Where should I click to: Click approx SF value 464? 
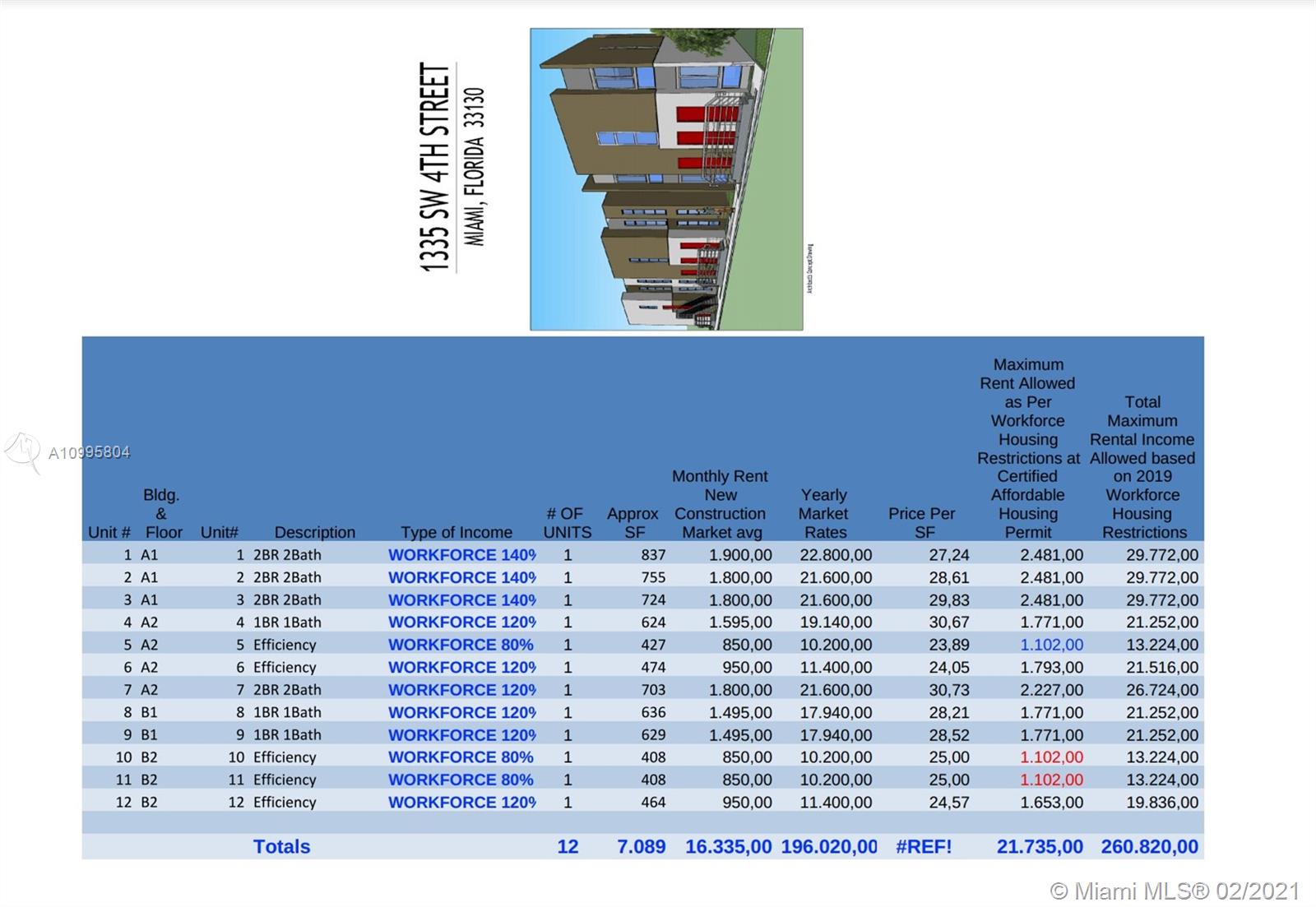[x=654, y=802]
